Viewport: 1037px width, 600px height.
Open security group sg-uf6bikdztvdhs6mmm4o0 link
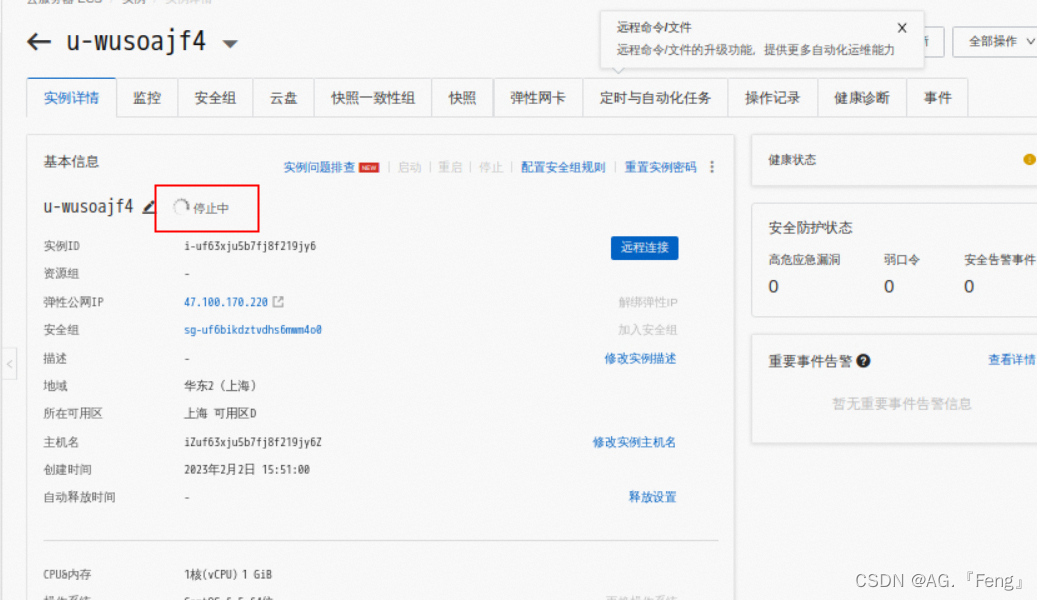[253, 329]
